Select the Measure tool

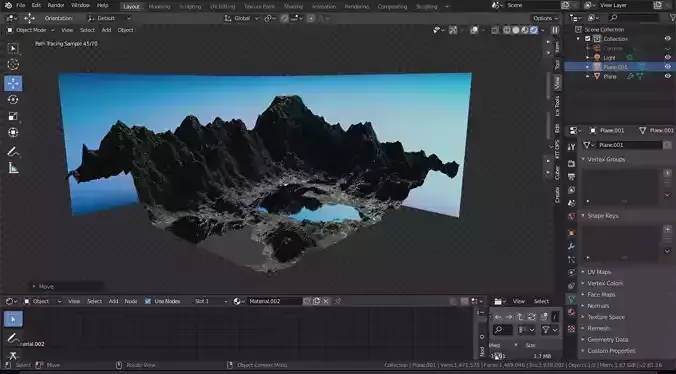(x=13, y=168)
